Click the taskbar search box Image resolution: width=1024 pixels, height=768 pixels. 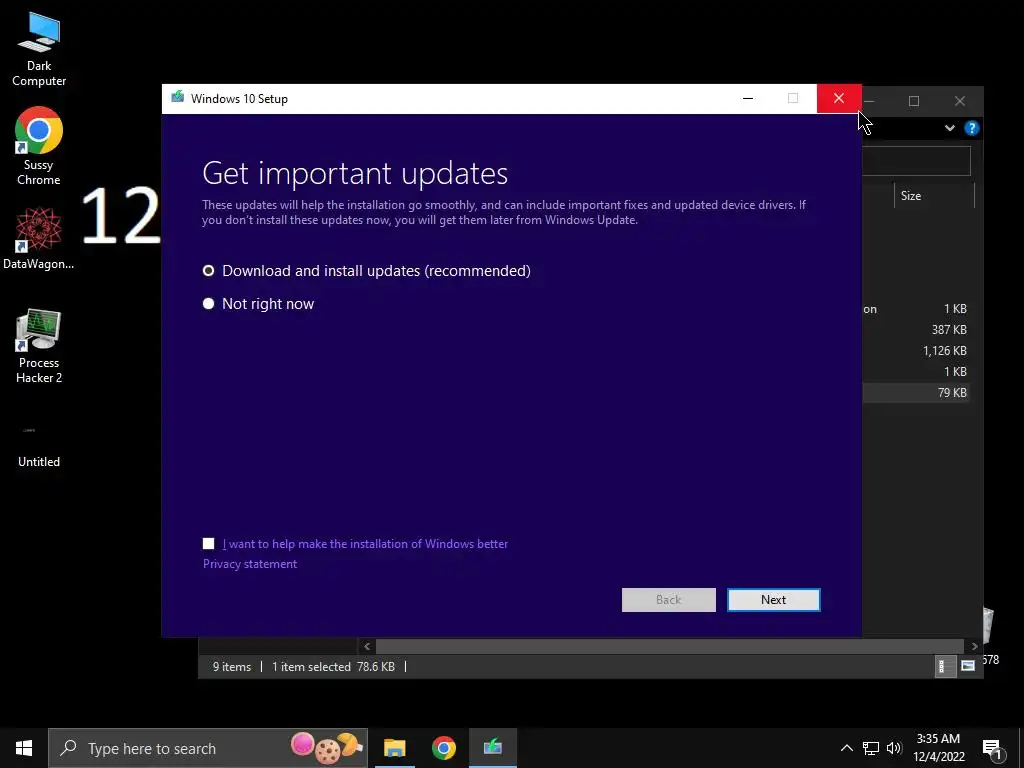click(x=208, y=748)
